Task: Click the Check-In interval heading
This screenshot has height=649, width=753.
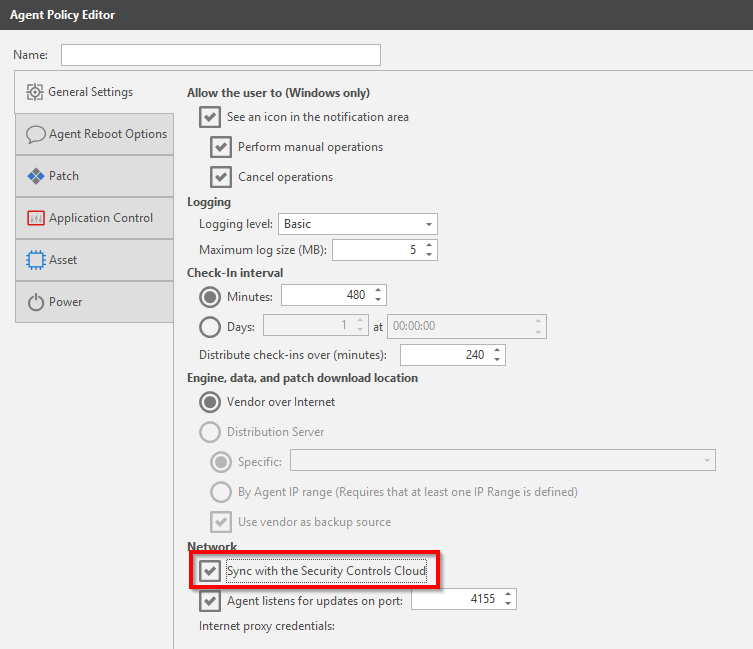Action: [x=235, y=273]
